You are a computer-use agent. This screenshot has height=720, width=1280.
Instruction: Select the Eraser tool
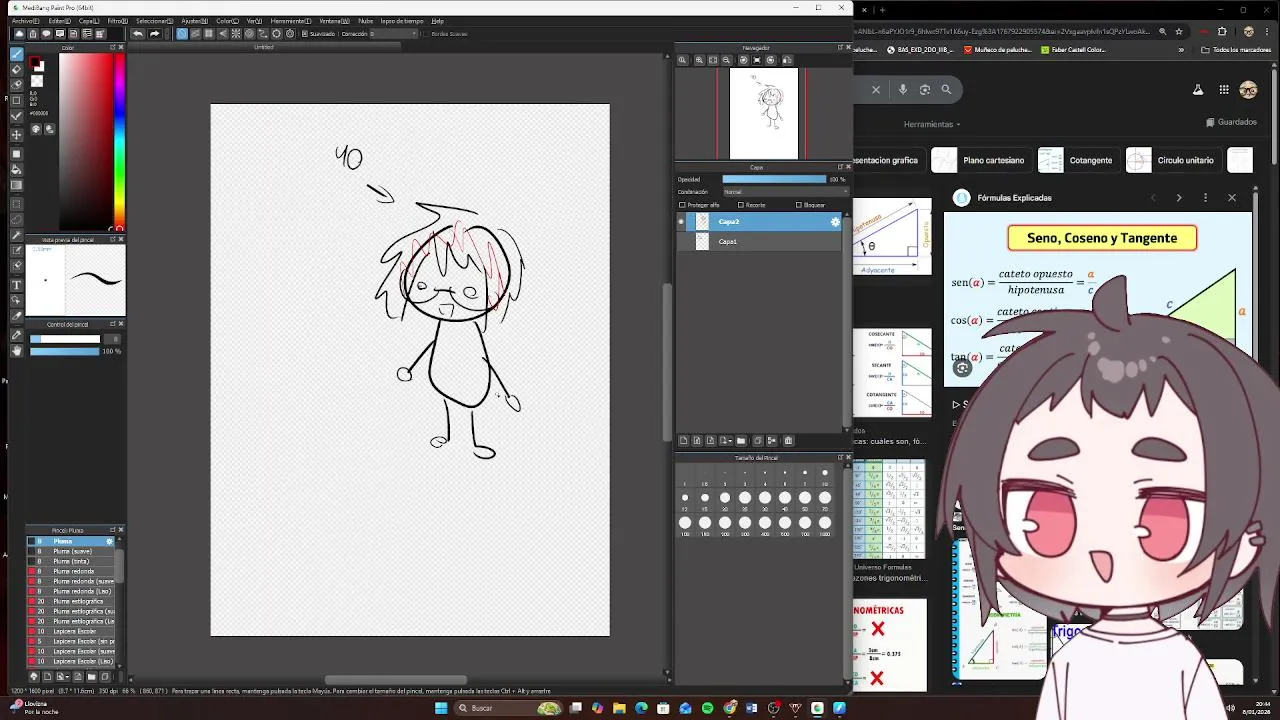(x=16, y=70)
